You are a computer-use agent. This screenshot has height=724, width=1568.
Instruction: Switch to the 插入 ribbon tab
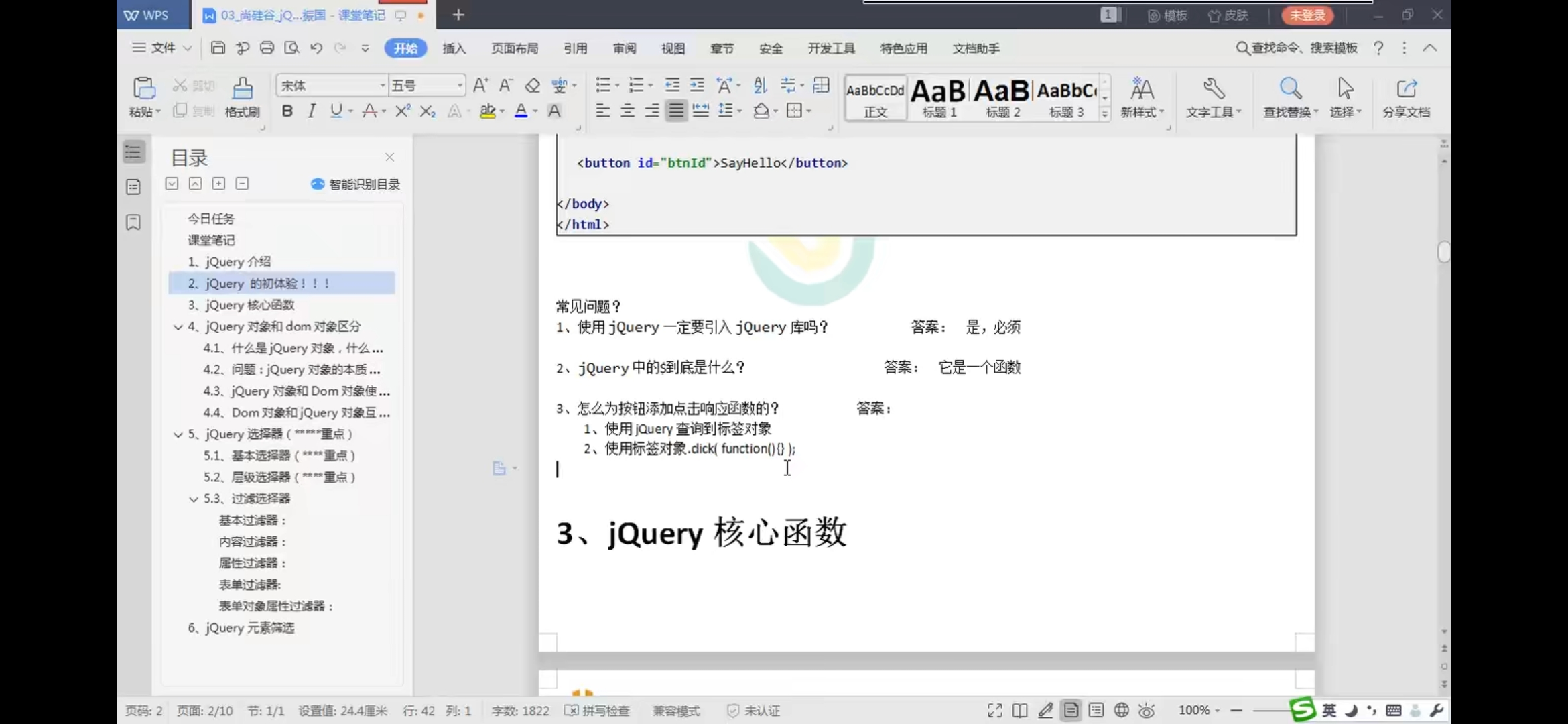[x=454, y=48]
